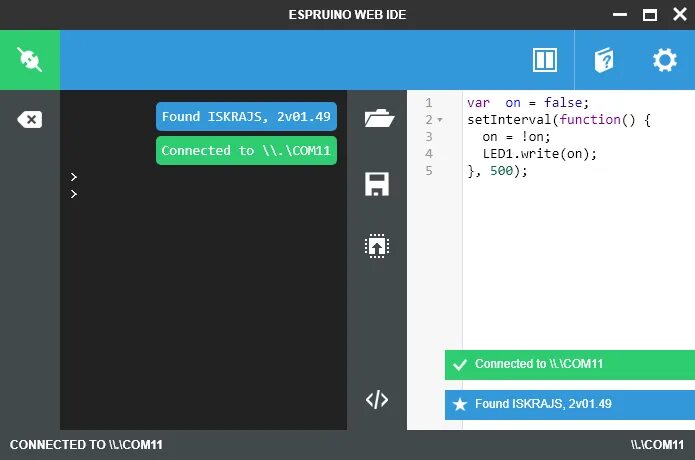Click line number 1 in editor gutter
The height and width of the screenshot is (460, 695).
pyautogui.click(x=429, y=103)
